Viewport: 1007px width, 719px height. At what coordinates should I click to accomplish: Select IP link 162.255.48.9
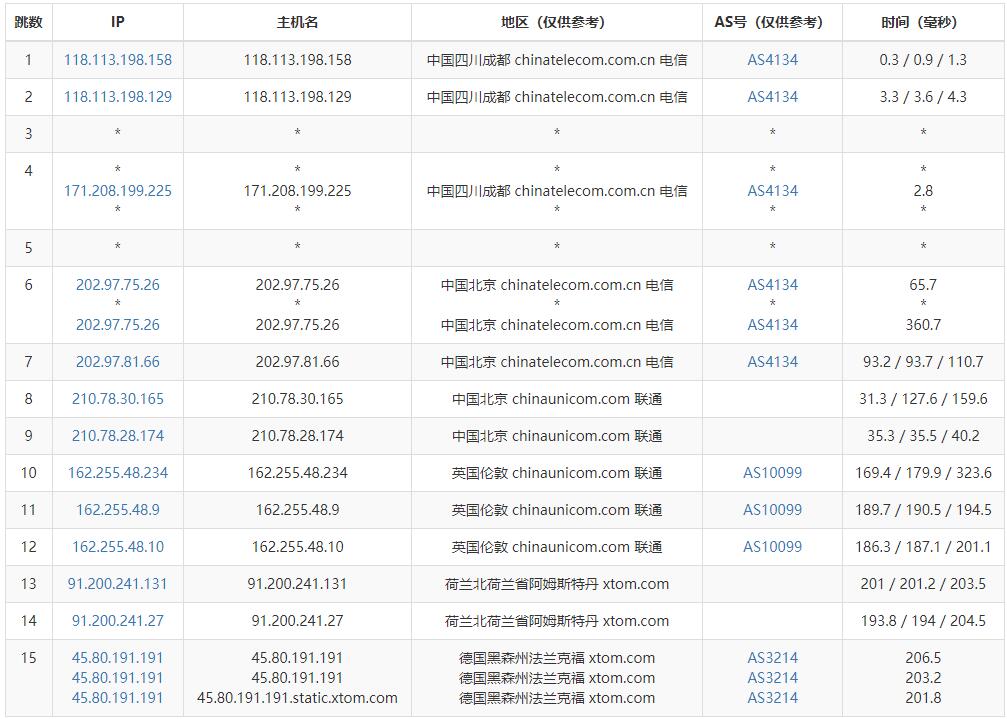(x=118, y=510)
